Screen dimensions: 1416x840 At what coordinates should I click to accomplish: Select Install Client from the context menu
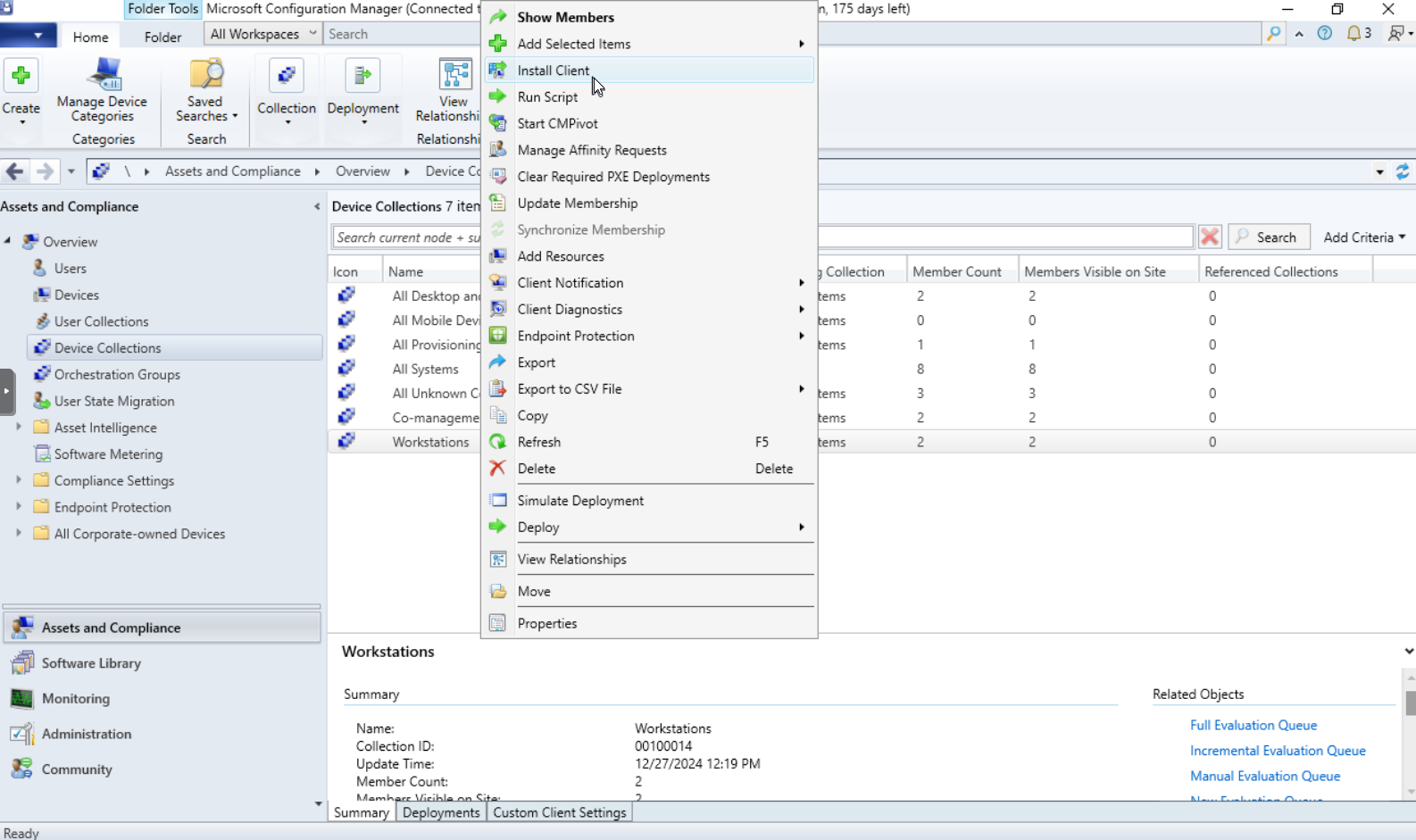(x=554, y=71)
